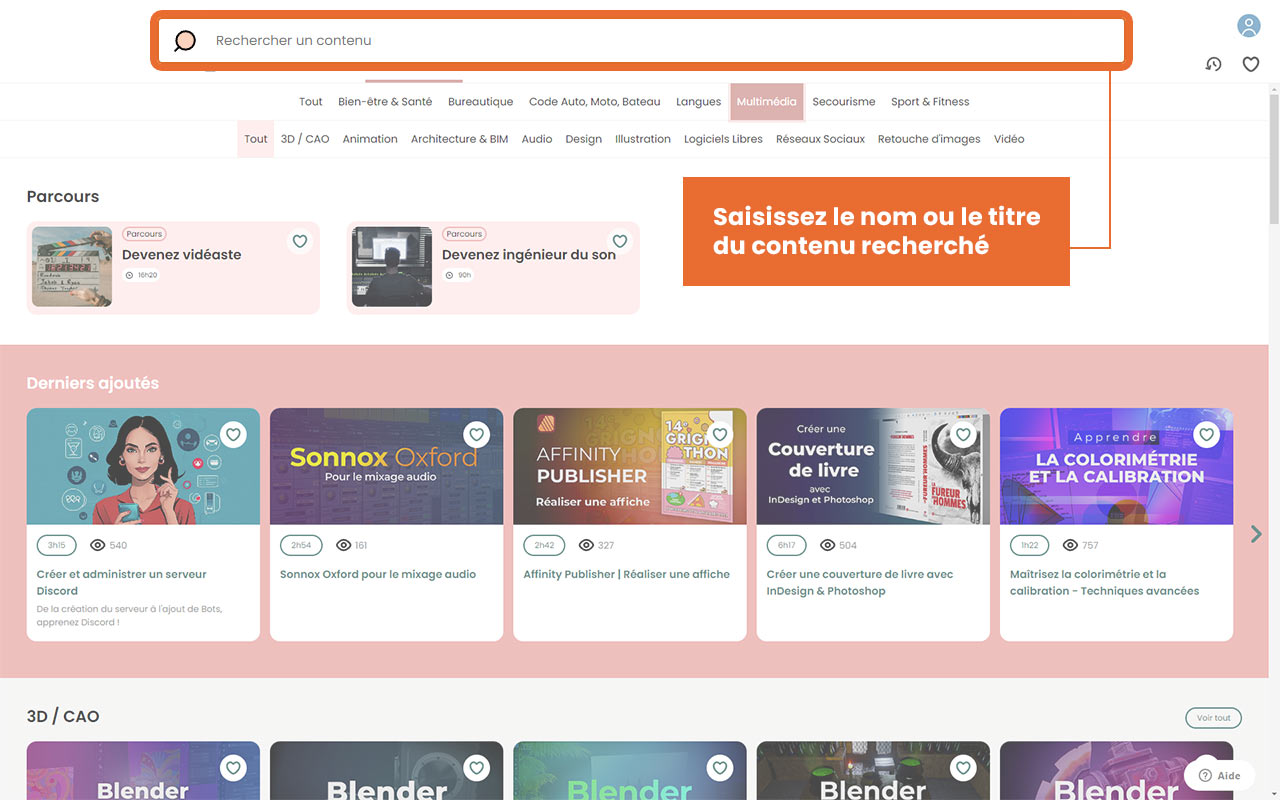Click the top-right favorites heart icon
Viewport: 1280px width, 800px height.
[1251, 63]
